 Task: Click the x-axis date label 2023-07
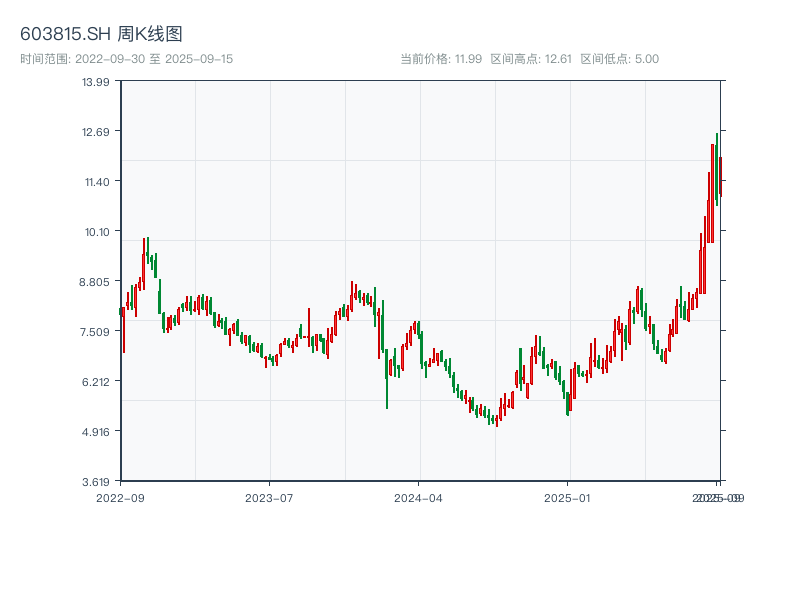tap(269, 498)
